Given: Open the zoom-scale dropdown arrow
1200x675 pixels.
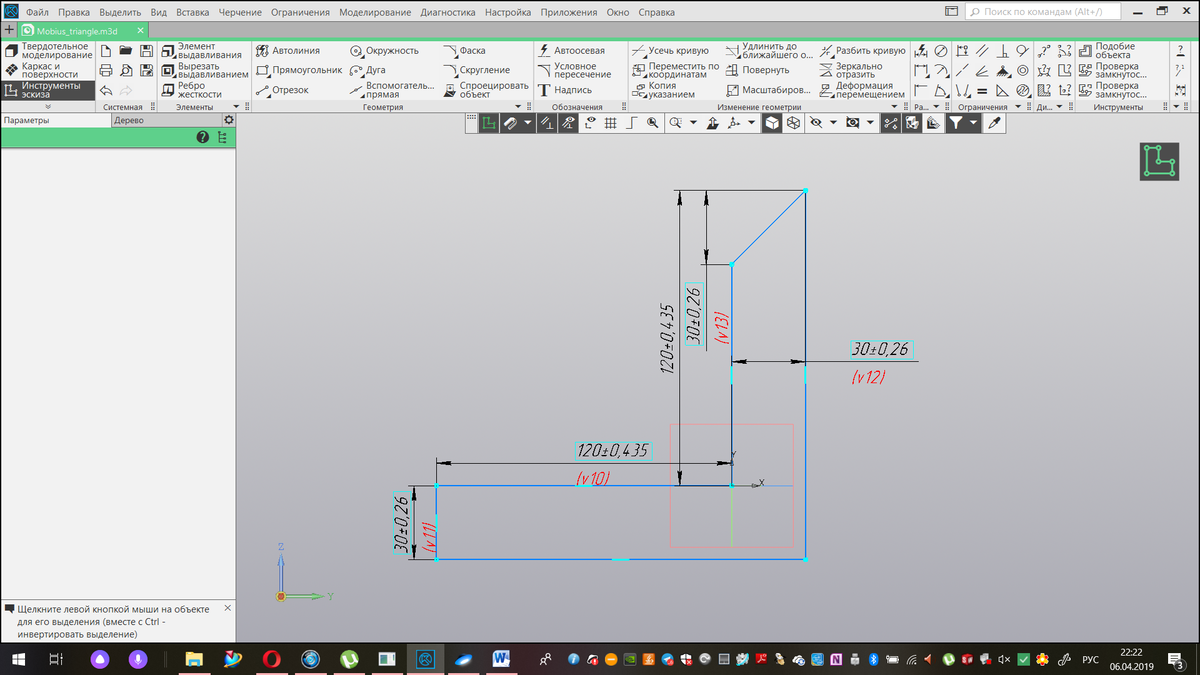Looking at the screenshot, I should coord(693,123).
